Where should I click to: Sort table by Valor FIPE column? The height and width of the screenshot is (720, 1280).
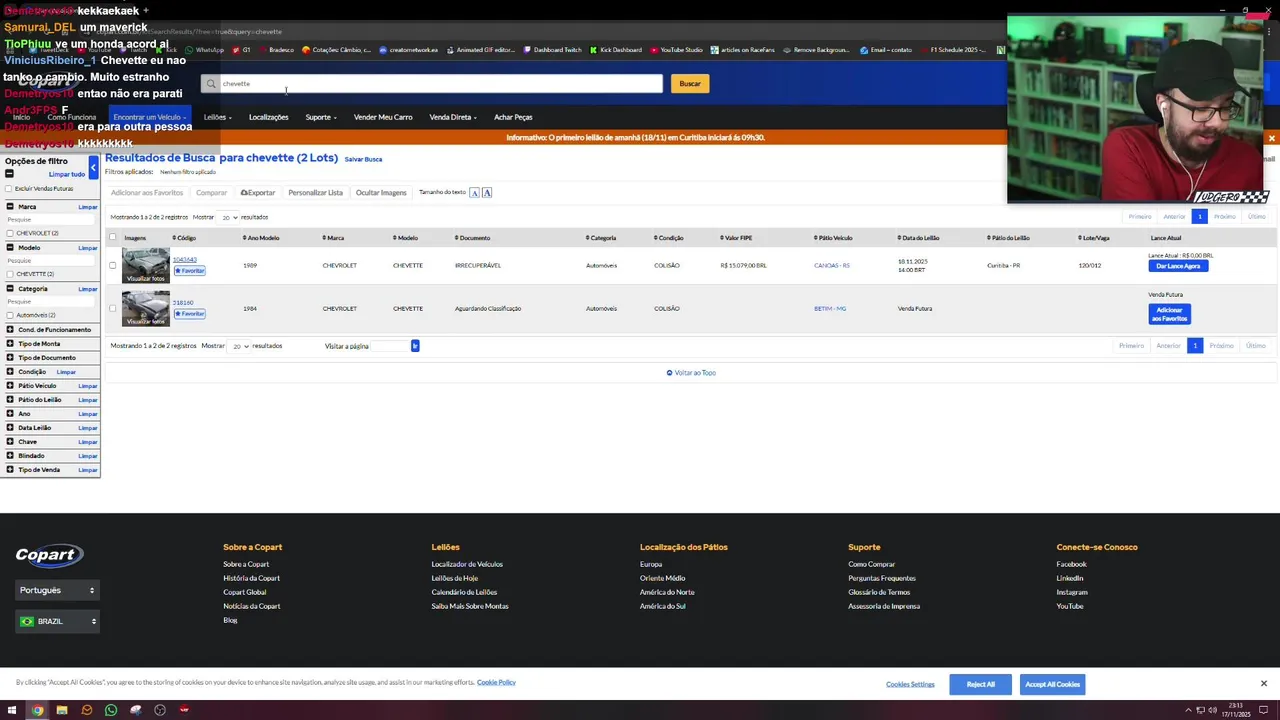point(736,238)
